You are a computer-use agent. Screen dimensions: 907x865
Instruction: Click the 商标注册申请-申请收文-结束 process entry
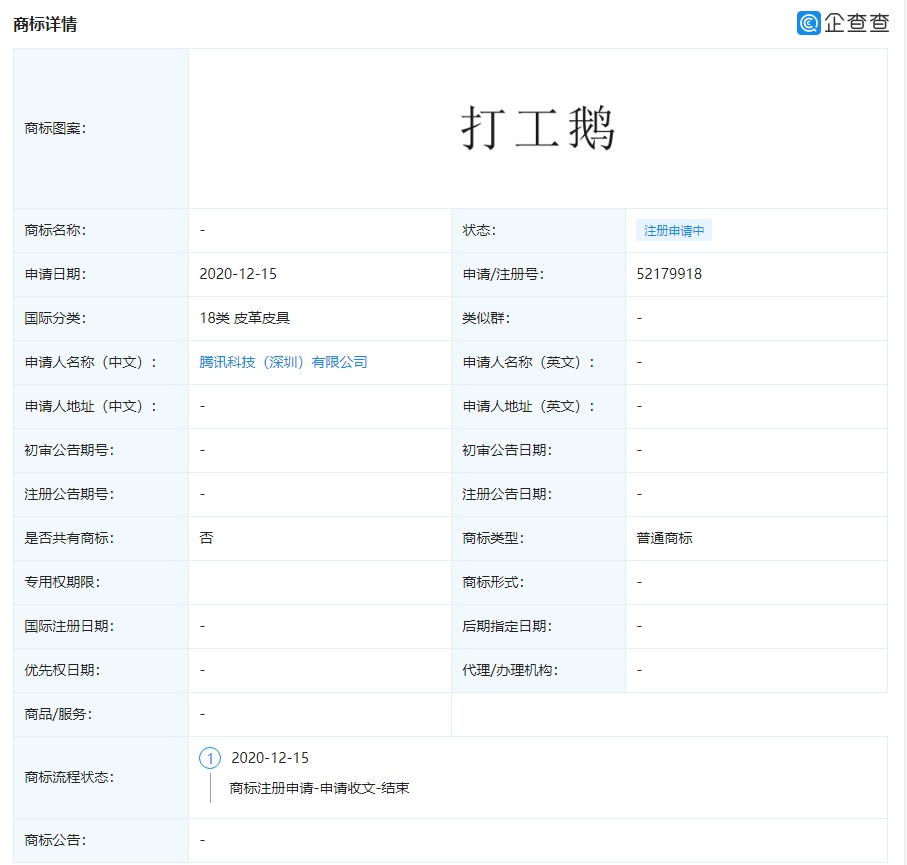tap(319, 788)
